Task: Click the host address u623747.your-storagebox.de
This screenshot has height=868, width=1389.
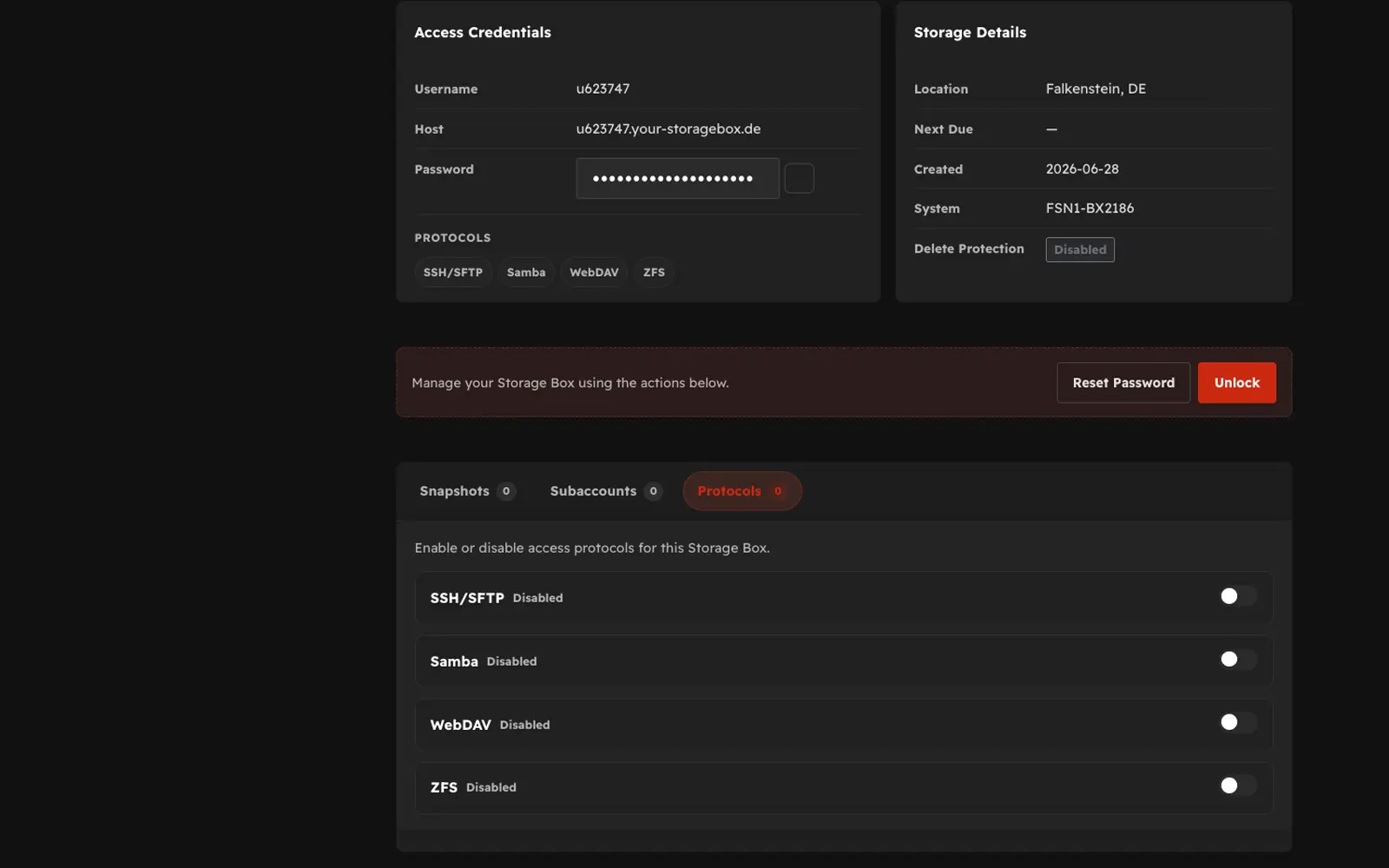Action: (x=668, y=128)
